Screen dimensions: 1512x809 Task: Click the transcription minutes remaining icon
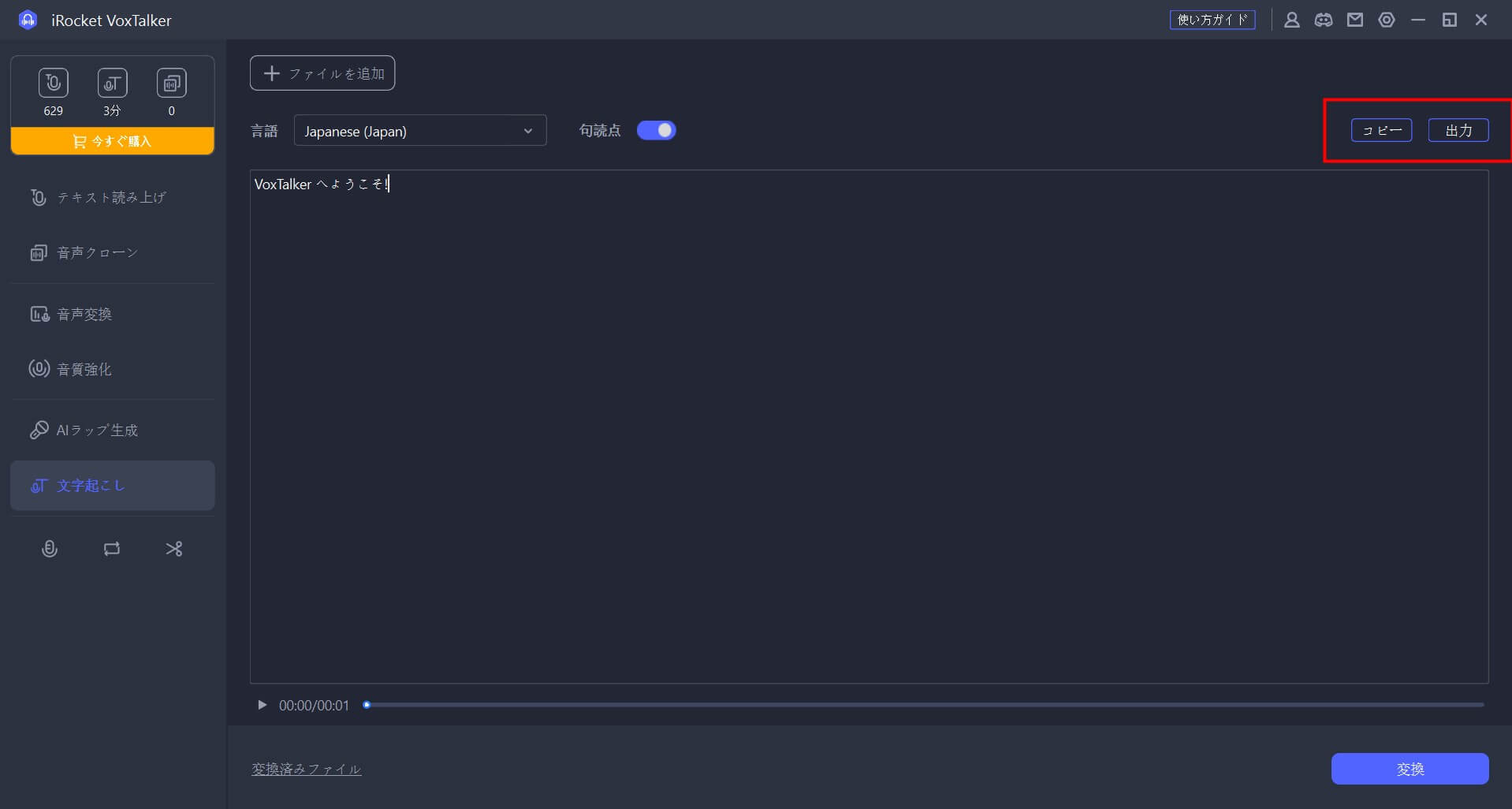(x=112, y=83)
